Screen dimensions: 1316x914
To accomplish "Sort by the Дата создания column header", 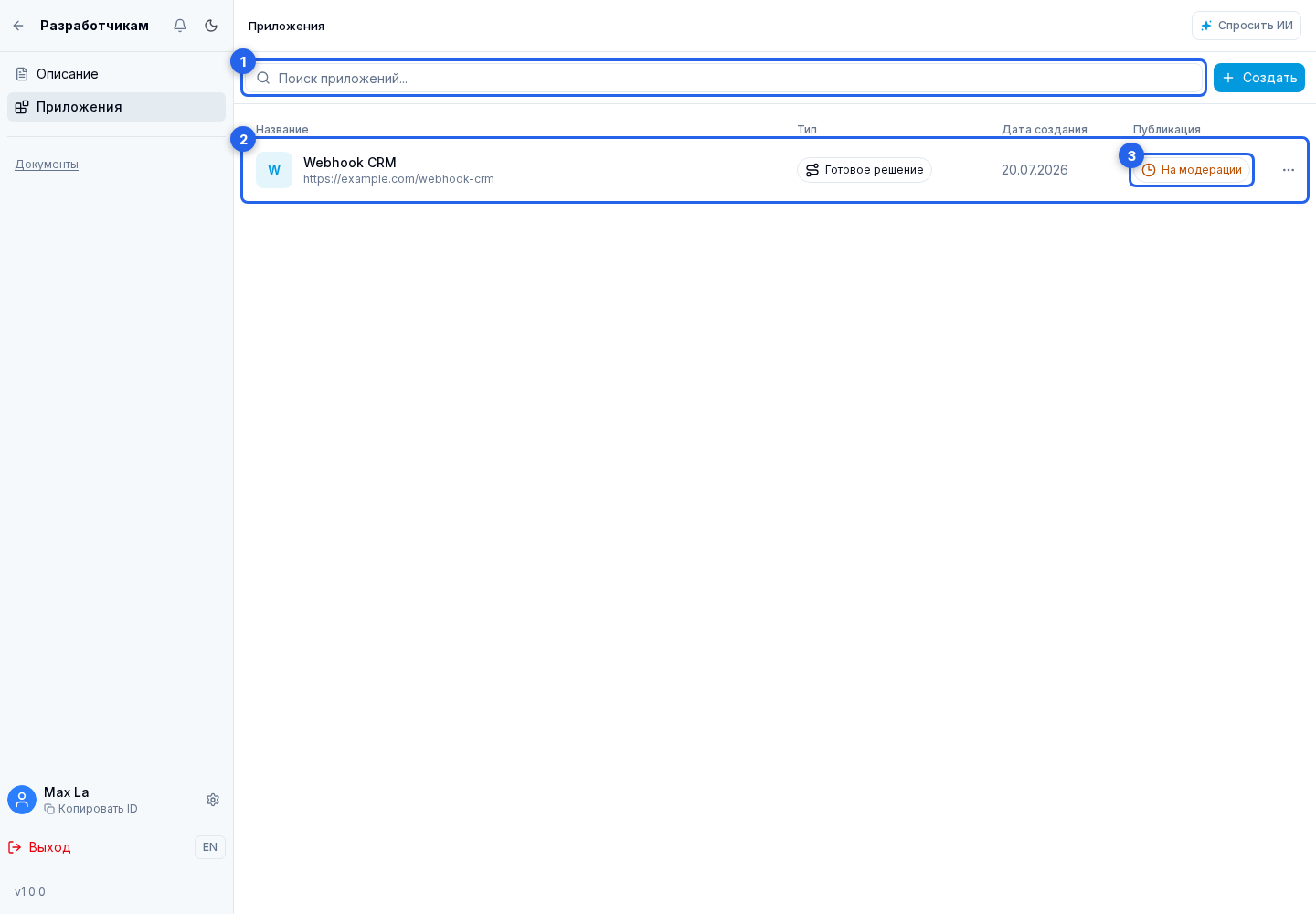I will pos(1045,130).
